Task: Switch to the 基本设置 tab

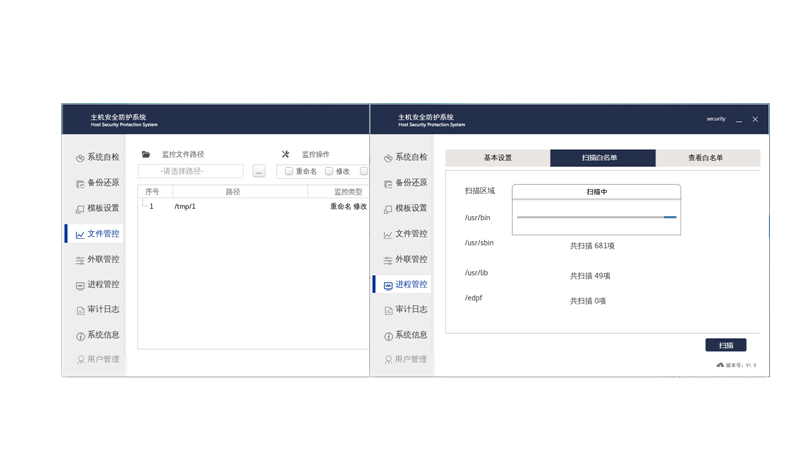Action: (497, 158)
